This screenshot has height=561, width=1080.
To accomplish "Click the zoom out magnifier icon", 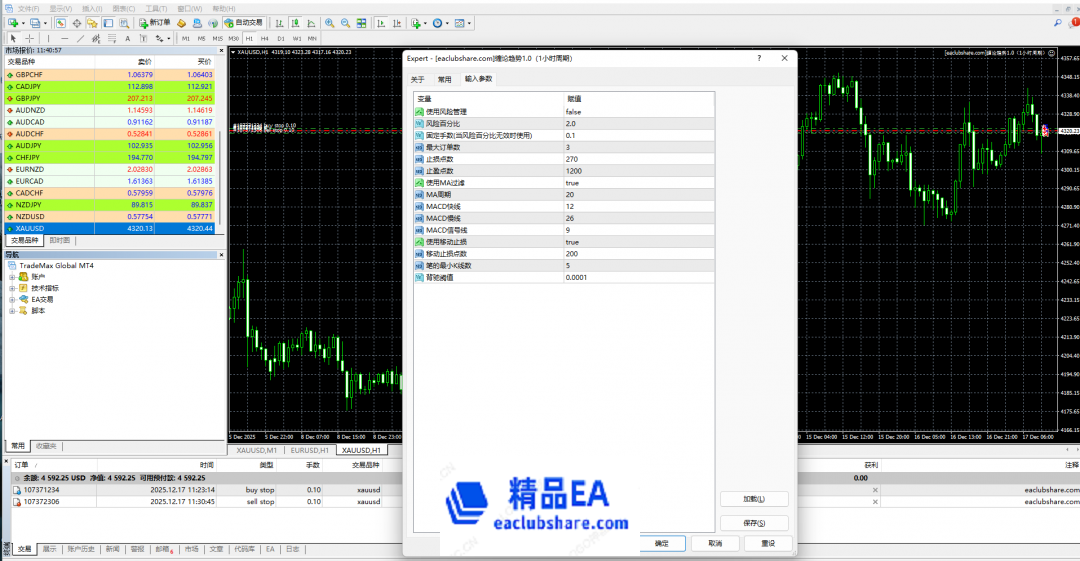I will click(x=343, y=22).
